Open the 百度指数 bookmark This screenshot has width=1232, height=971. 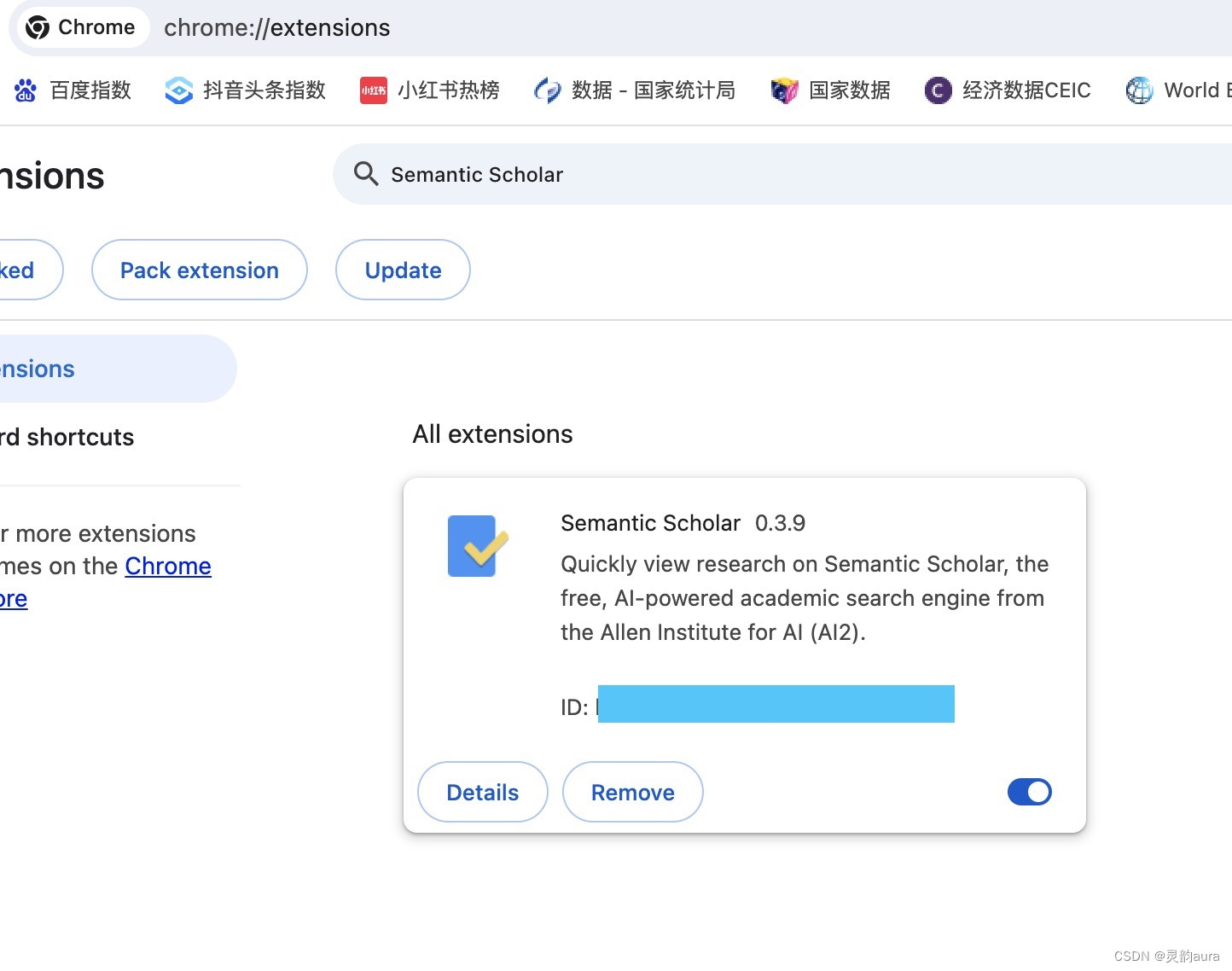tap(73, 90)
